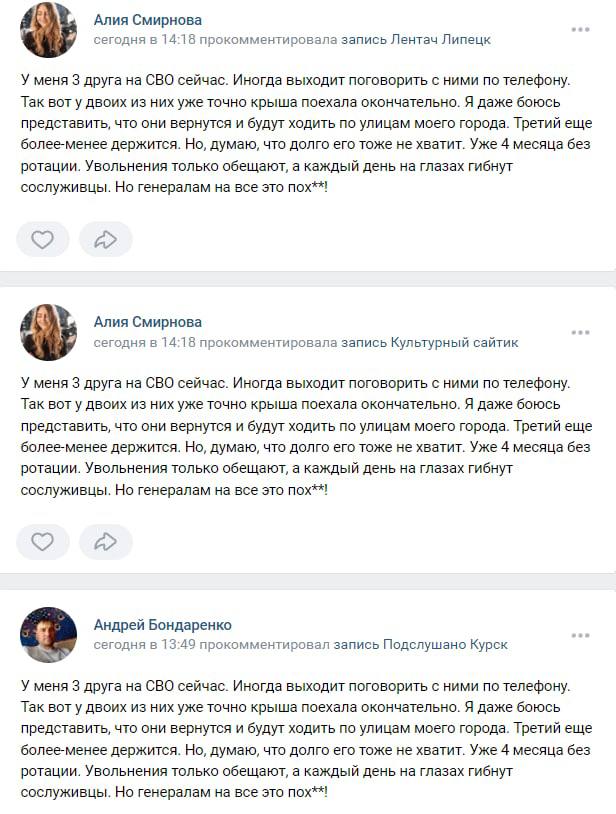The width and height of the screenshot is (616, 814).
Task: Share the post commenting on Культурный сайтик
Action: click(x=103, y=540)
